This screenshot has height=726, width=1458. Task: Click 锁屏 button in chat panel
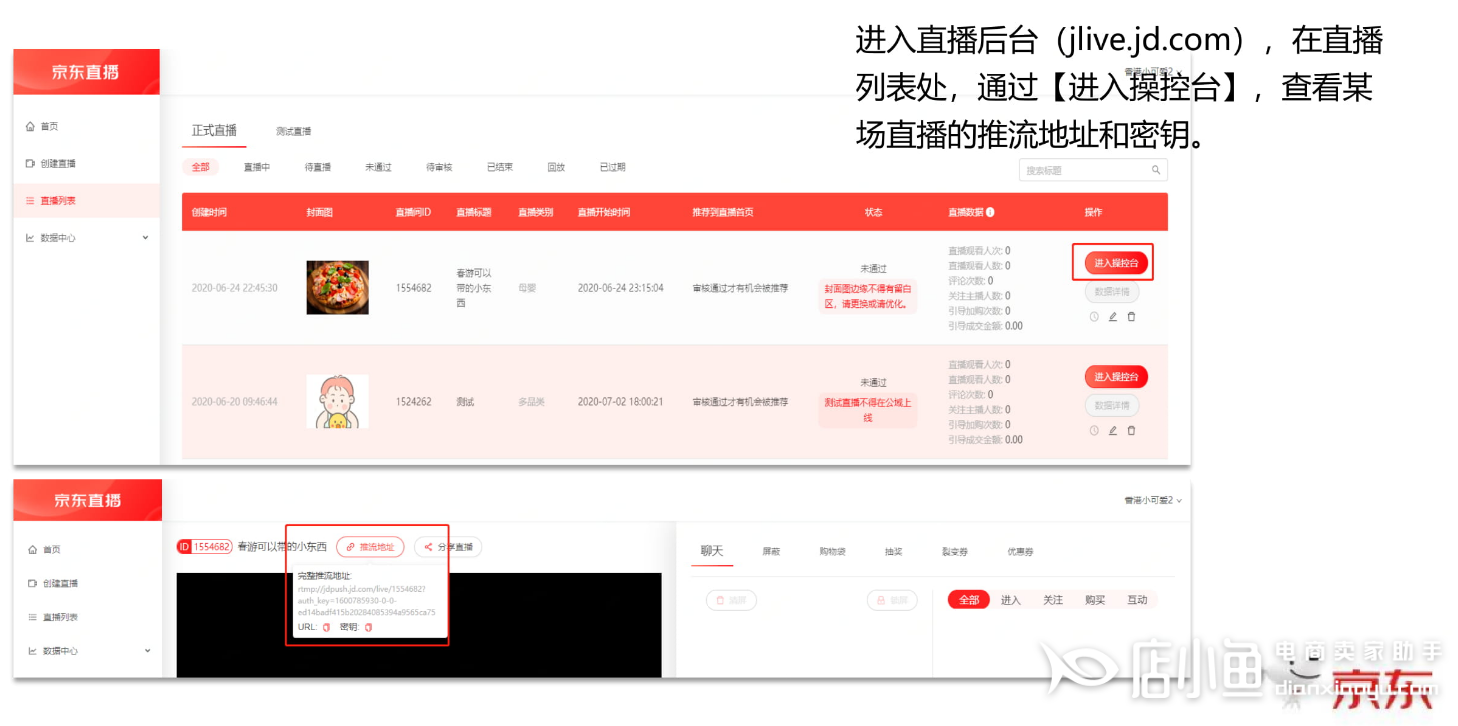[892, 600]
